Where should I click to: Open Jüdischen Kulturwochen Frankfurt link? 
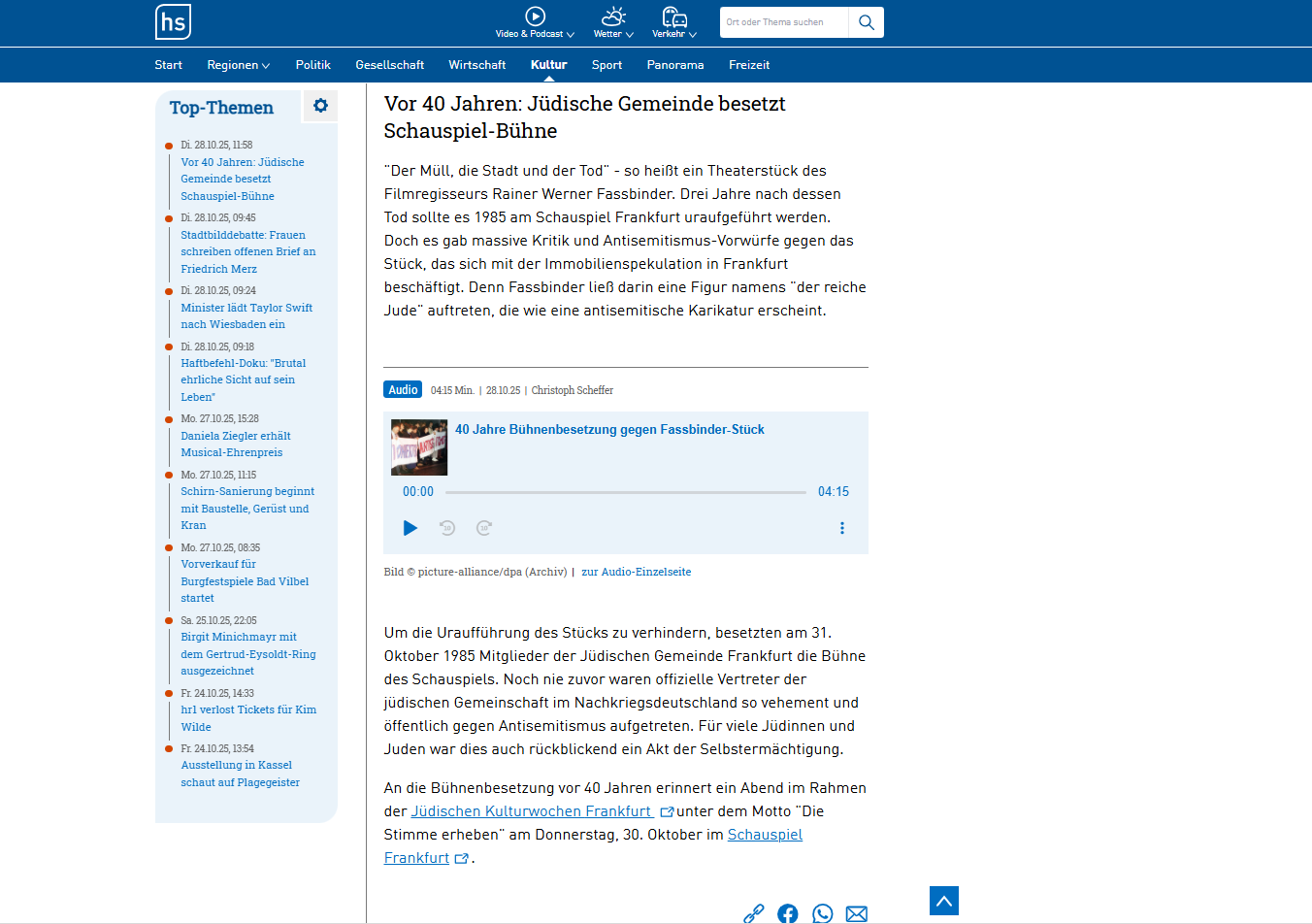532,811
